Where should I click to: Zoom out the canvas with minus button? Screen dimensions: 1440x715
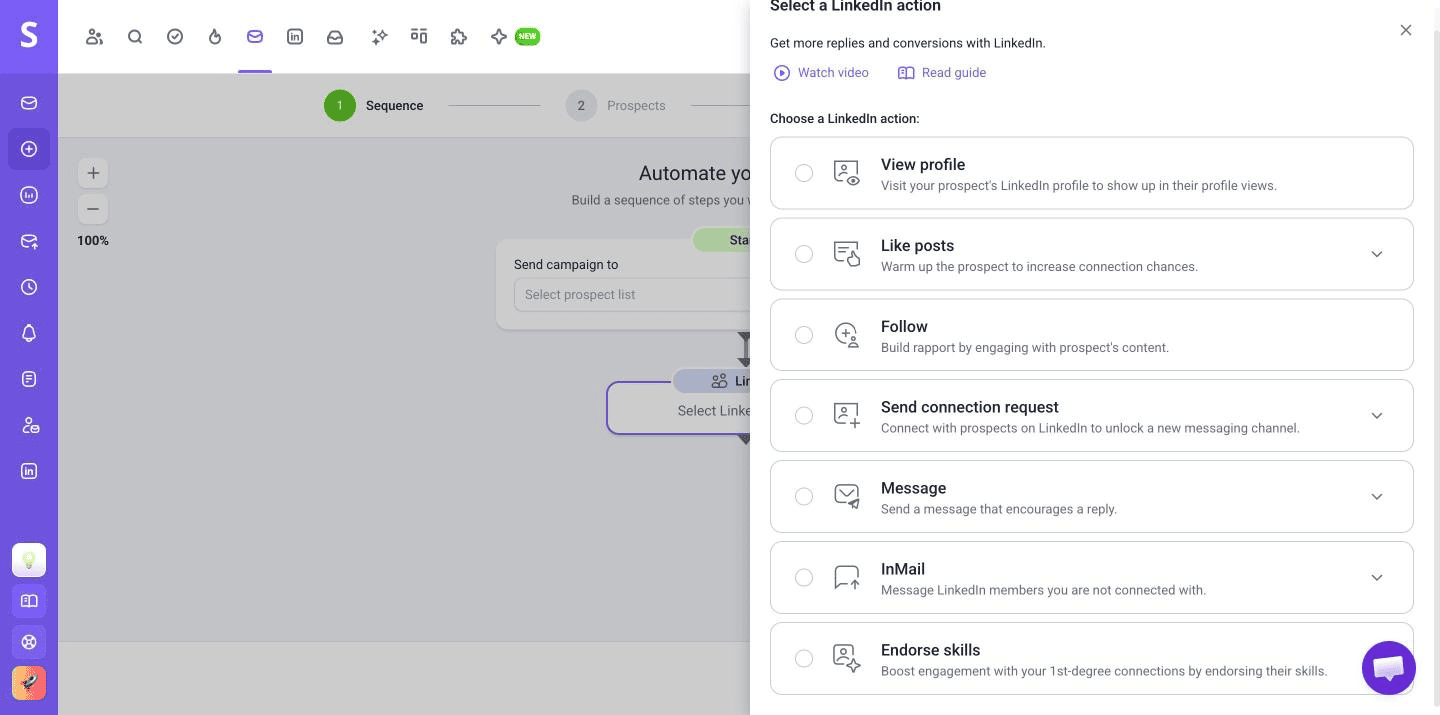coord(93,209)
